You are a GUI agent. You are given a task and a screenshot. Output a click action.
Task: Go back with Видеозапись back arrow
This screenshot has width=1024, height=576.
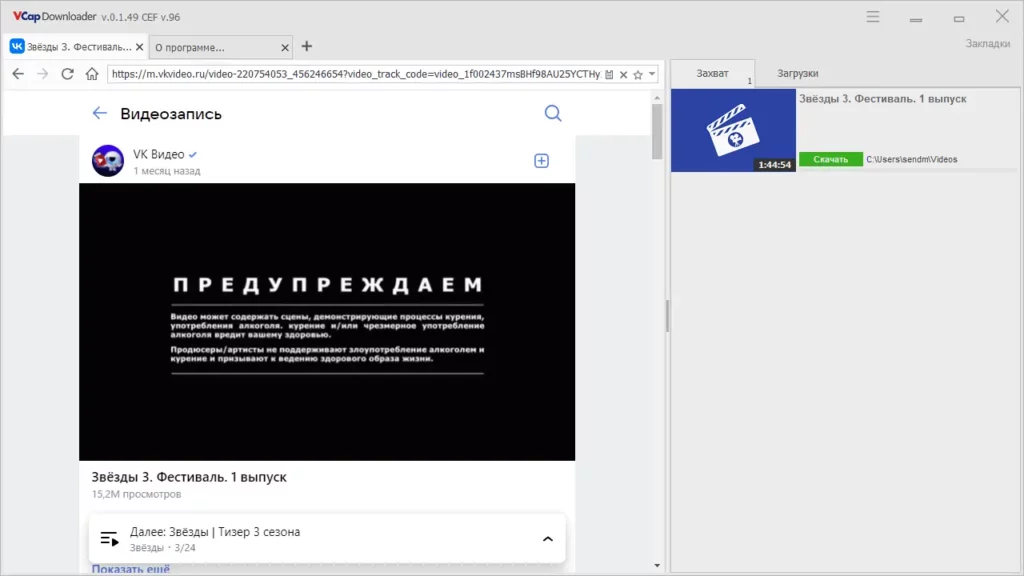[99, 113]
